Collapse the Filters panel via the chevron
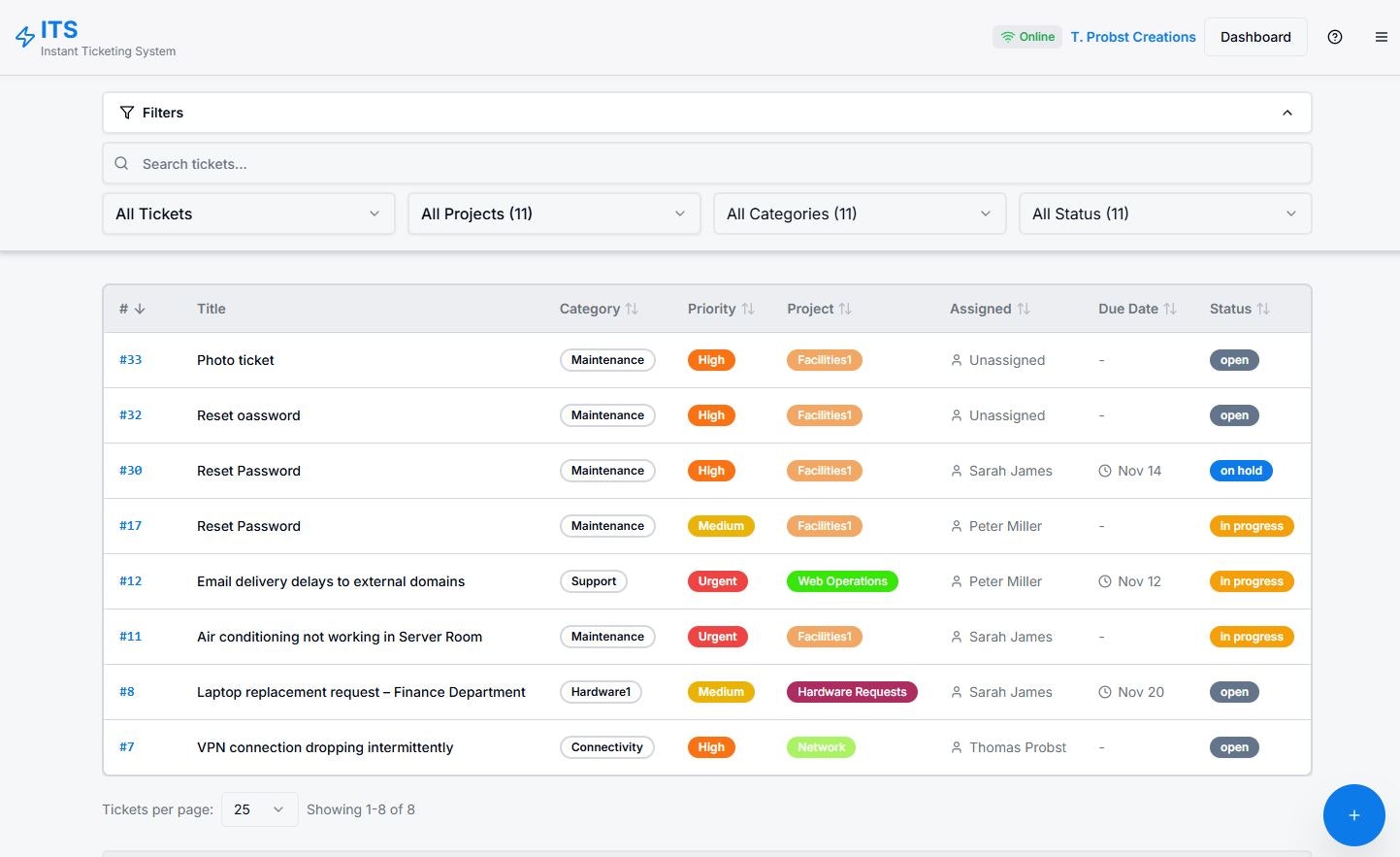1400x857 pixels. [1287, 112]
